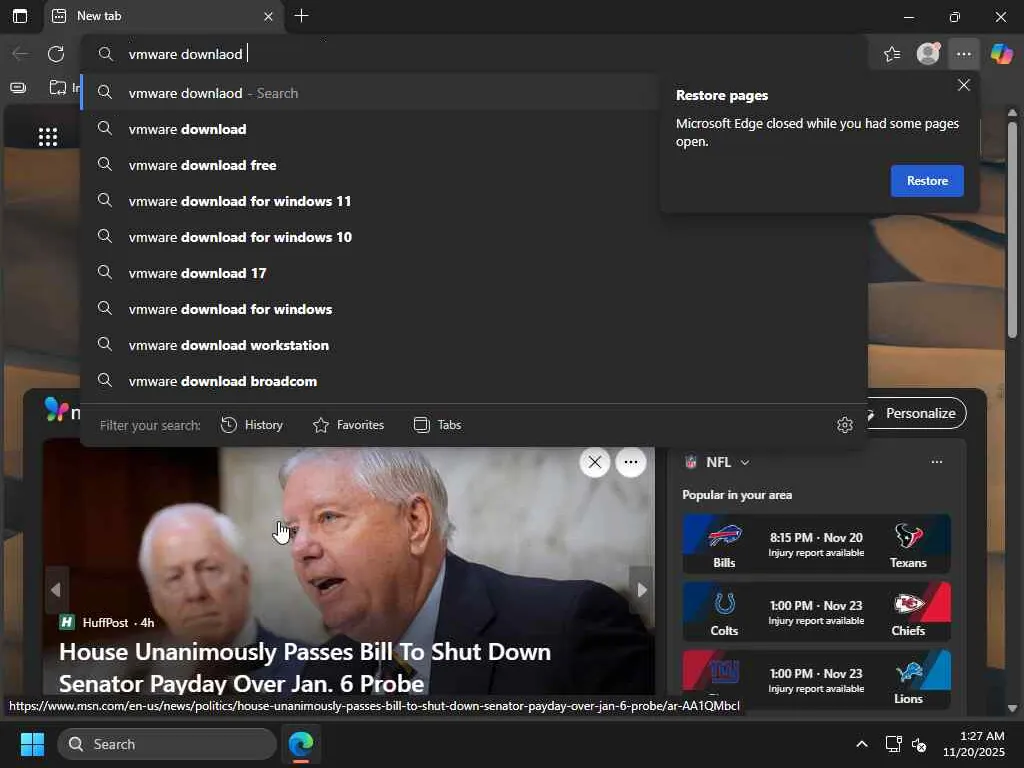Launch the Copilot icon in Edge toolbar
The height and width of the screenshot is (768, 1024).
[1001, 54]
